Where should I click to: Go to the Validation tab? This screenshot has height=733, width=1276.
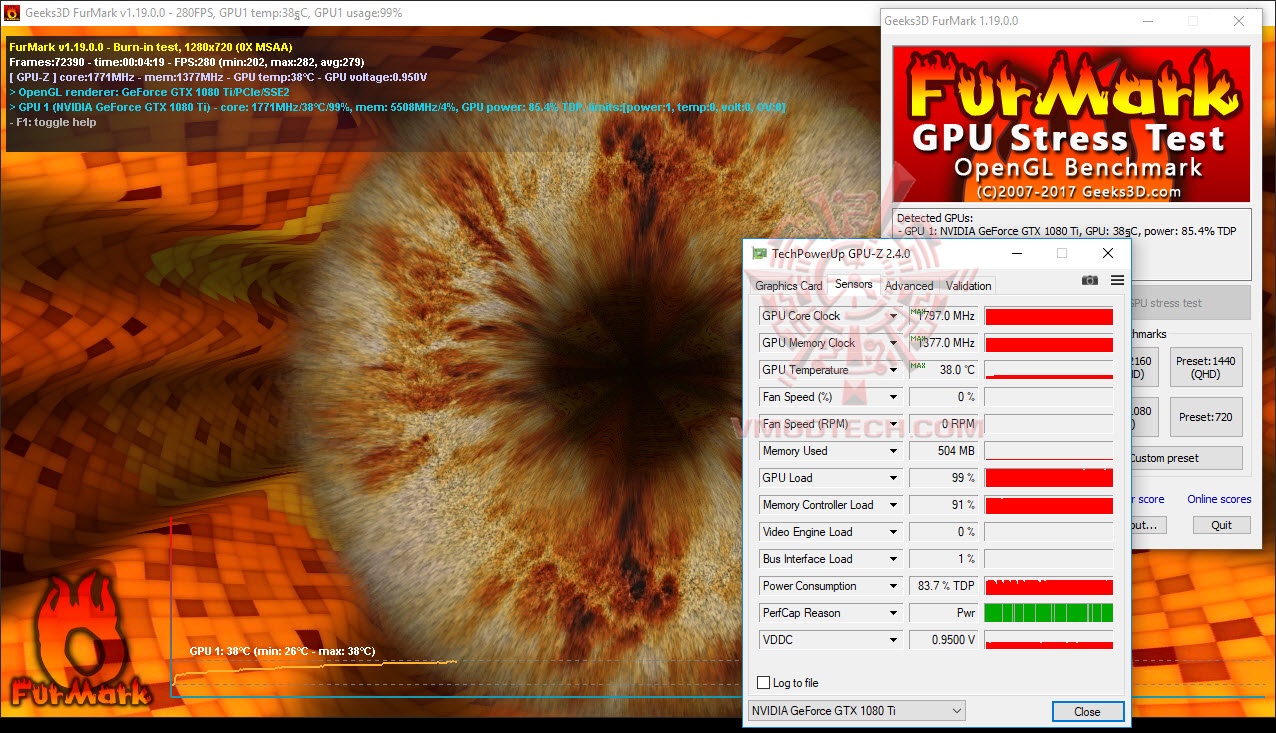tap(968, 286)
